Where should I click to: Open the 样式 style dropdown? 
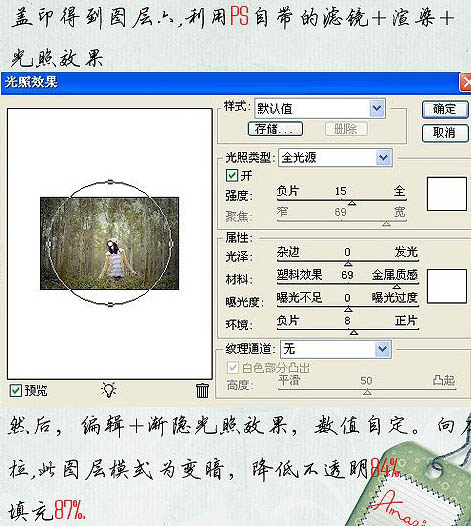tap(377, 108)
